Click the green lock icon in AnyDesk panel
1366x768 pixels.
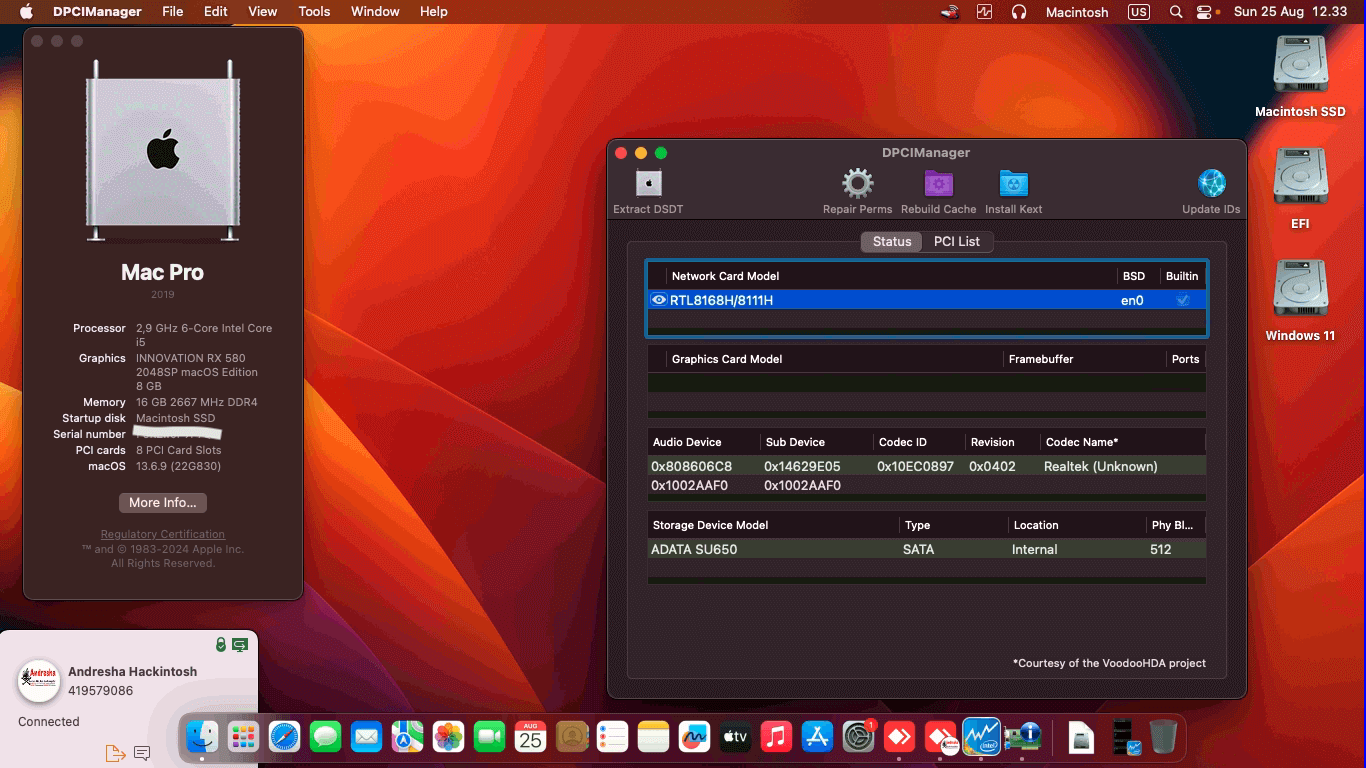[x=221, y=645]
